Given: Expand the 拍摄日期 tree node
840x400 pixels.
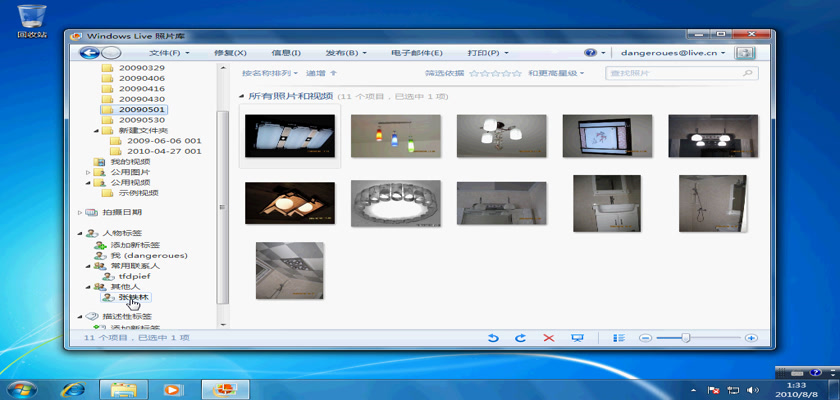Looking at the screenshot, I should [x=80, y=212].
